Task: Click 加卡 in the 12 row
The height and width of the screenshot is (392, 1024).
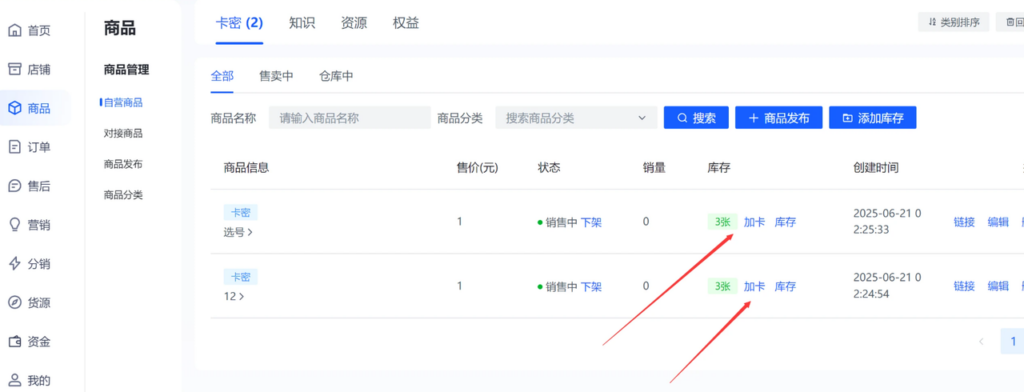Action: (754, 286)
